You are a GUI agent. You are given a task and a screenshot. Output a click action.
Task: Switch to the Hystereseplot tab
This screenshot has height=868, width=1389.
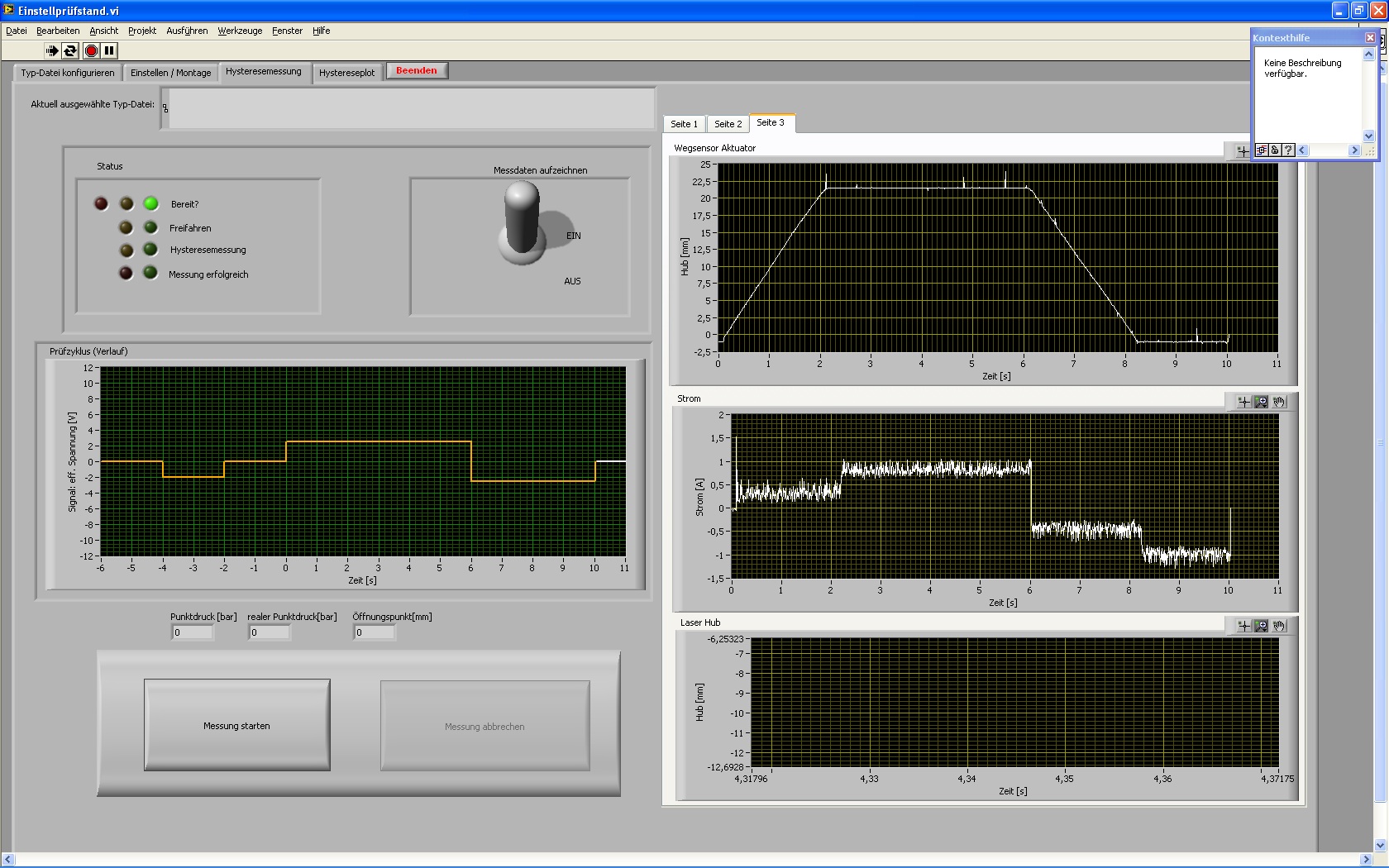tap(346, 73)
